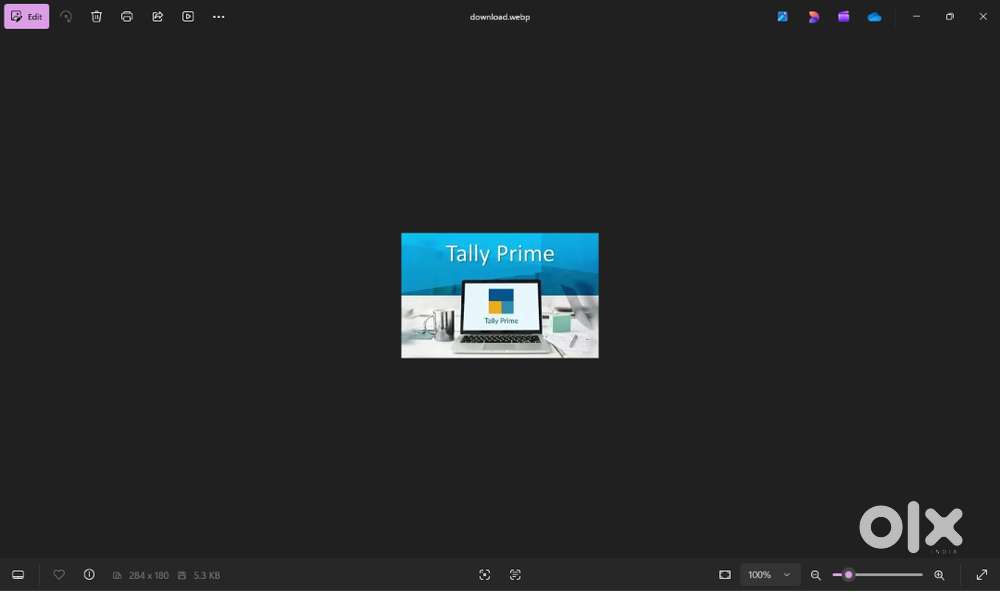The width and height of the screenshot is (1000, 592).
Task: Show file info with the info icon
Action: [89, 575]
